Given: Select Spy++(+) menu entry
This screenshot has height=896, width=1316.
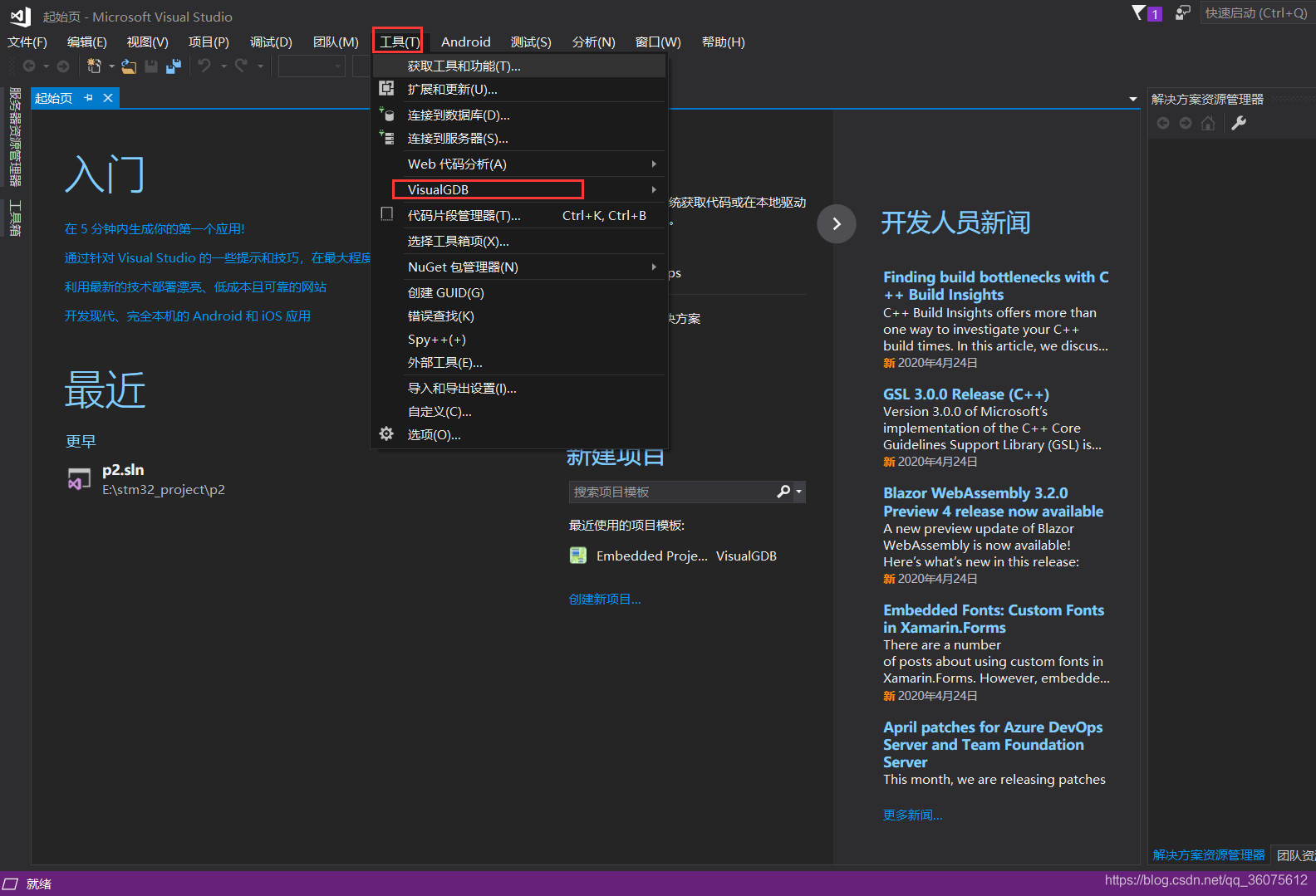Looking at the screenshot, I should [519, 340].
